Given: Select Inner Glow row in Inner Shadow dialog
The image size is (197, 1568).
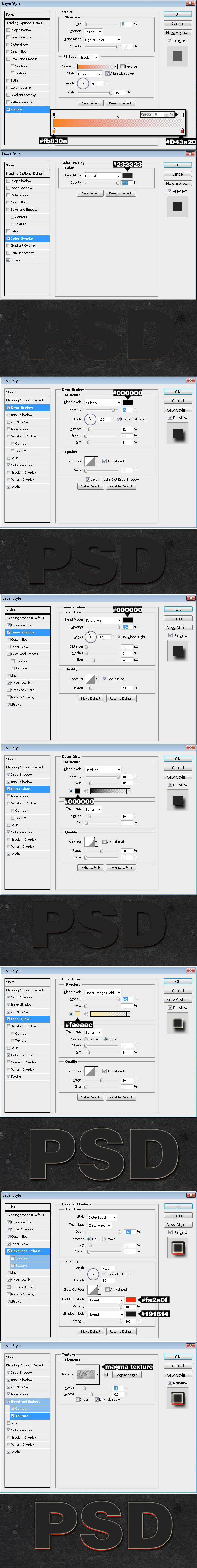Looking at the screenshot, I should tap(27, 647).
